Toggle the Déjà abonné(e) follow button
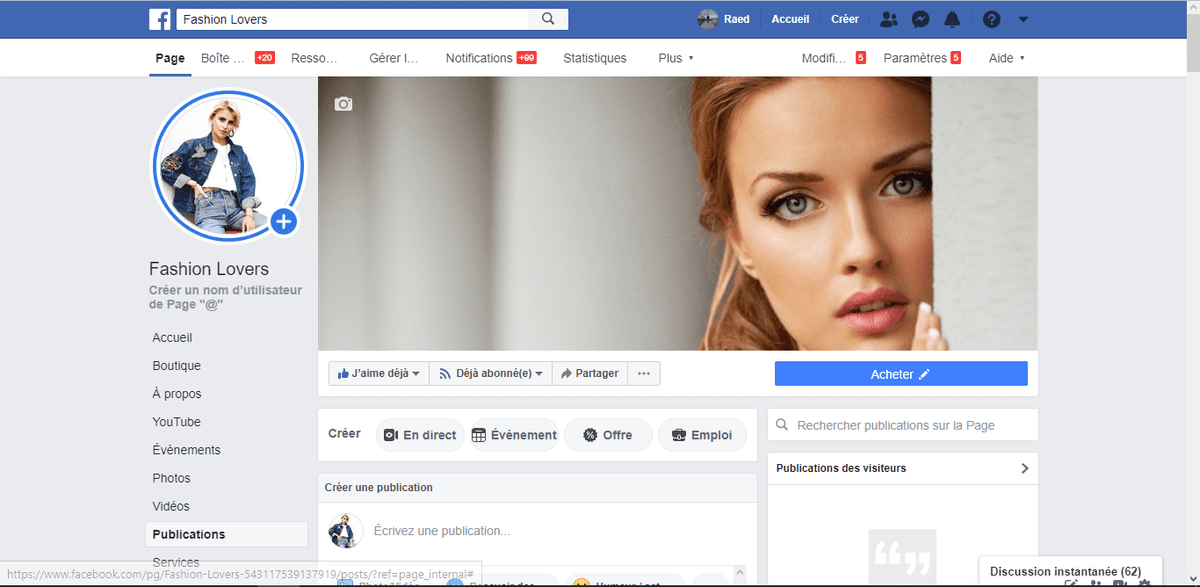The width and height of the screenshot is (1200, 587). tap(490, 373)
